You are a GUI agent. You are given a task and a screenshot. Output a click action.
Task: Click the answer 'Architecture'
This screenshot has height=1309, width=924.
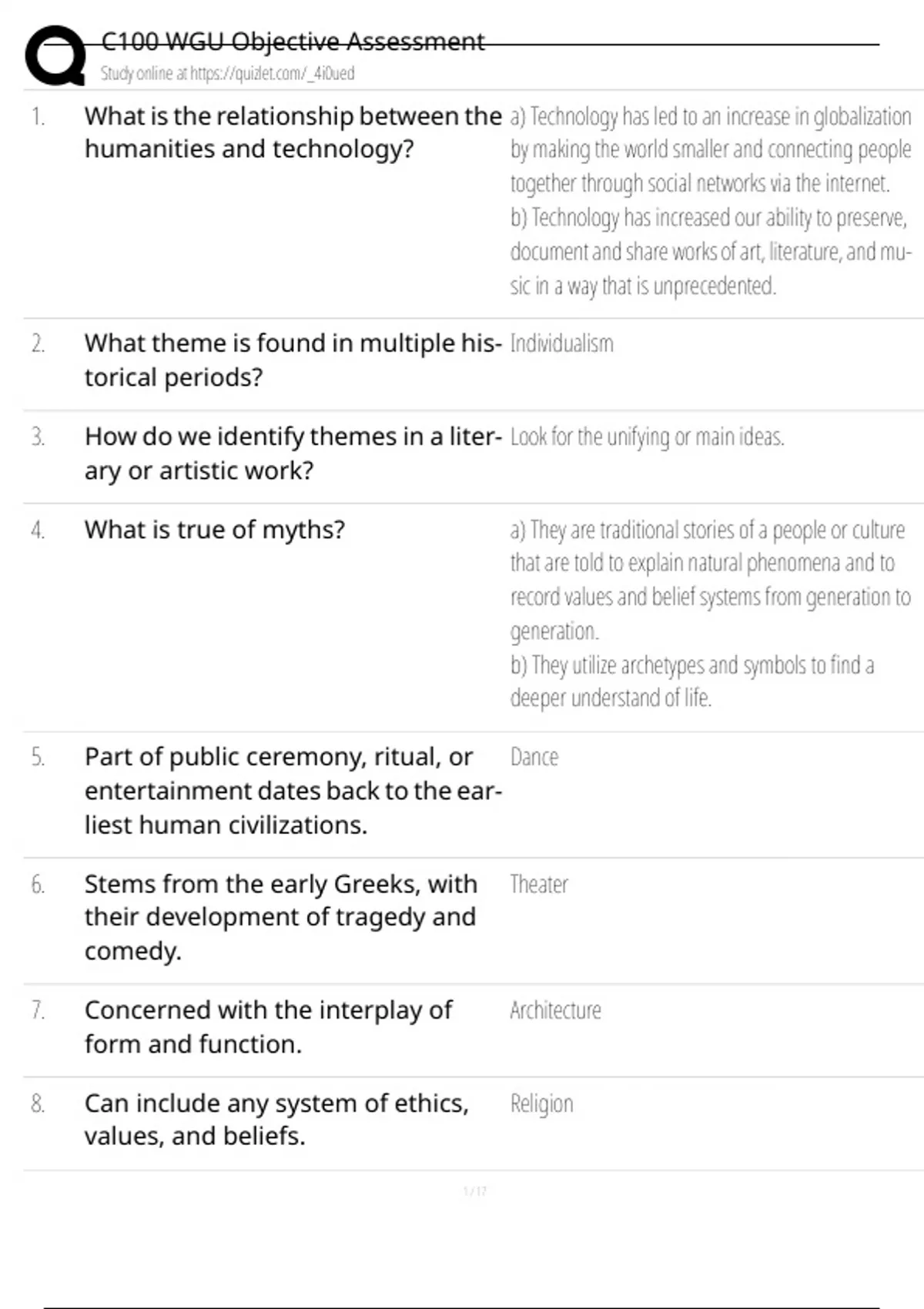pos(555,1010)
